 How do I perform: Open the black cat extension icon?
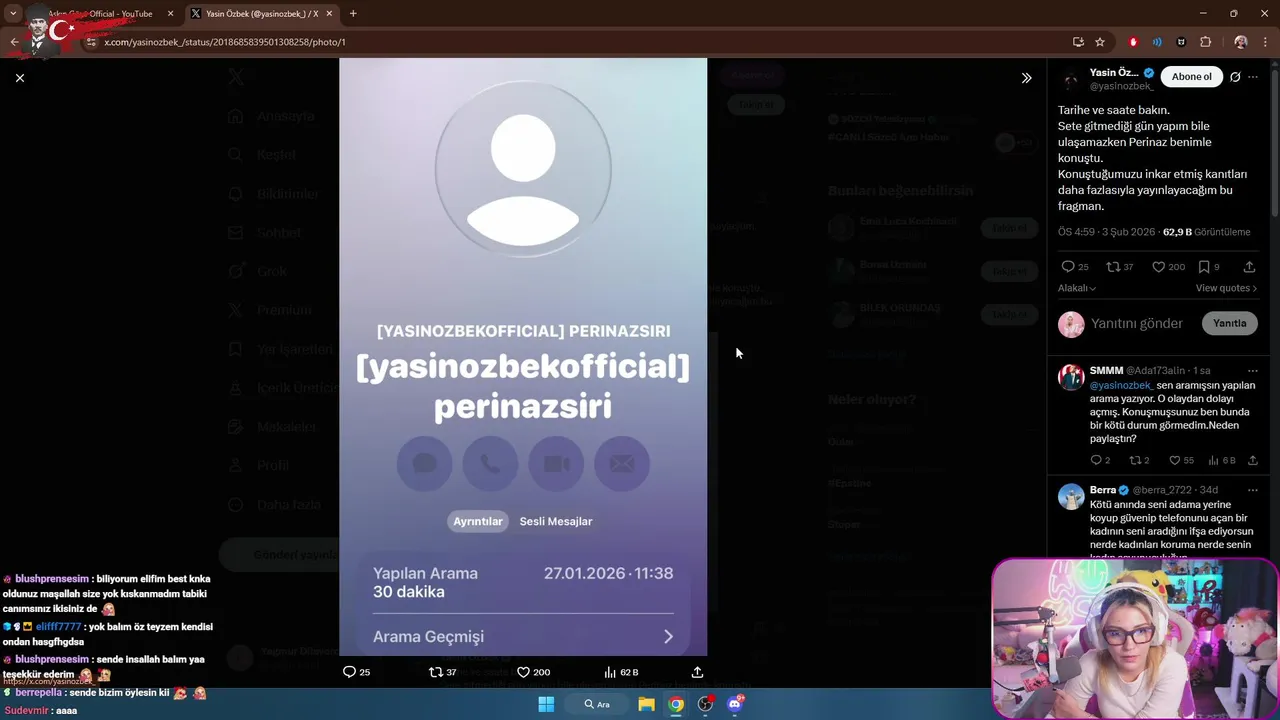[1181, 42]
